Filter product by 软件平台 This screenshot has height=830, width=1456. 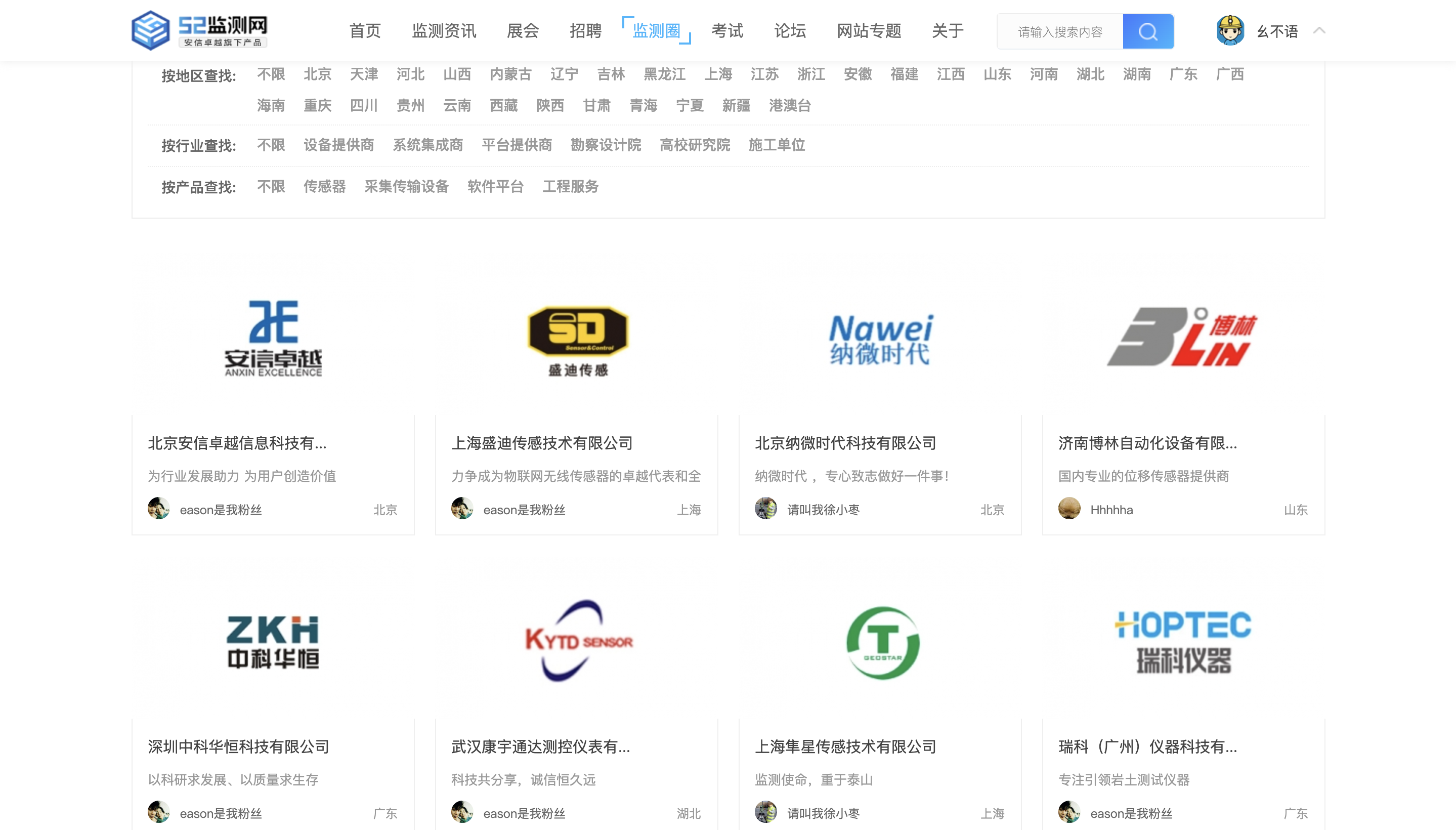point(495,186)
